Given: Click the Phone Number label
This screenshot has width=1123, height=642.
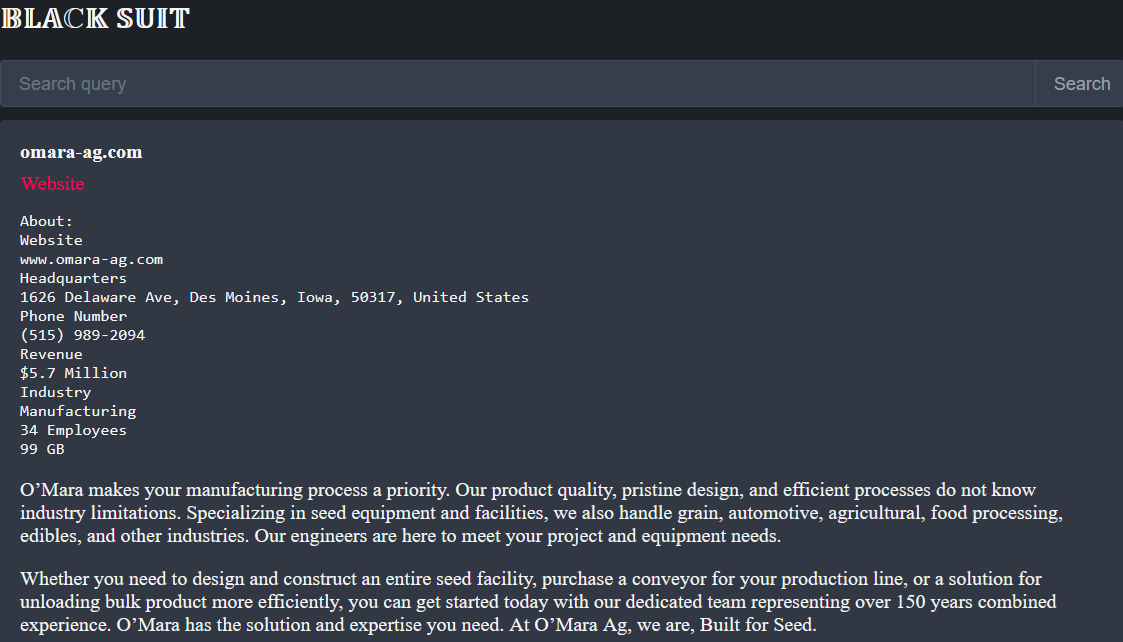Looking at the screenshot, I should point(73,316).
